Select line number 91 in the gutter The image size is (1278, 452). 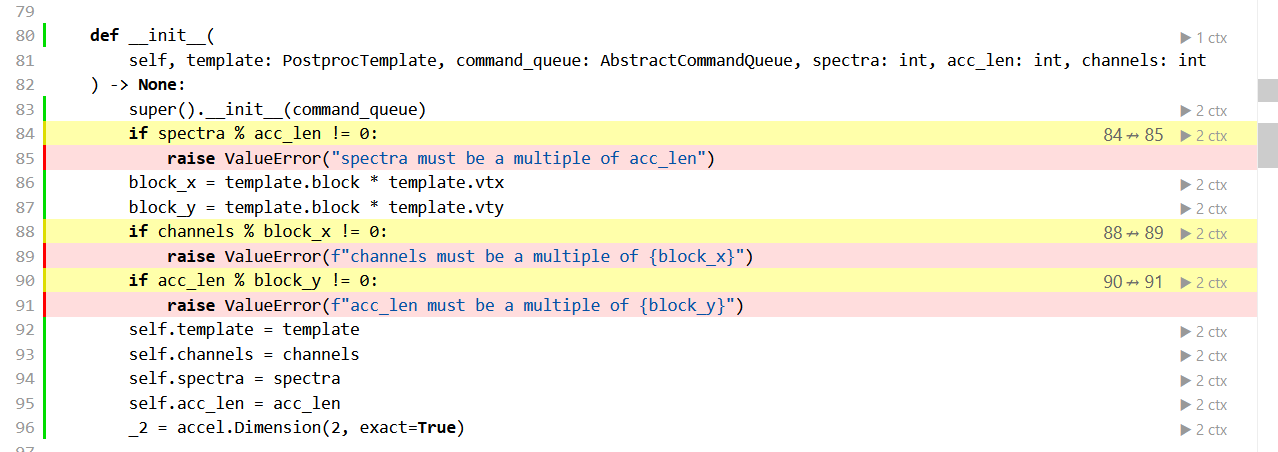click(26, 305)
